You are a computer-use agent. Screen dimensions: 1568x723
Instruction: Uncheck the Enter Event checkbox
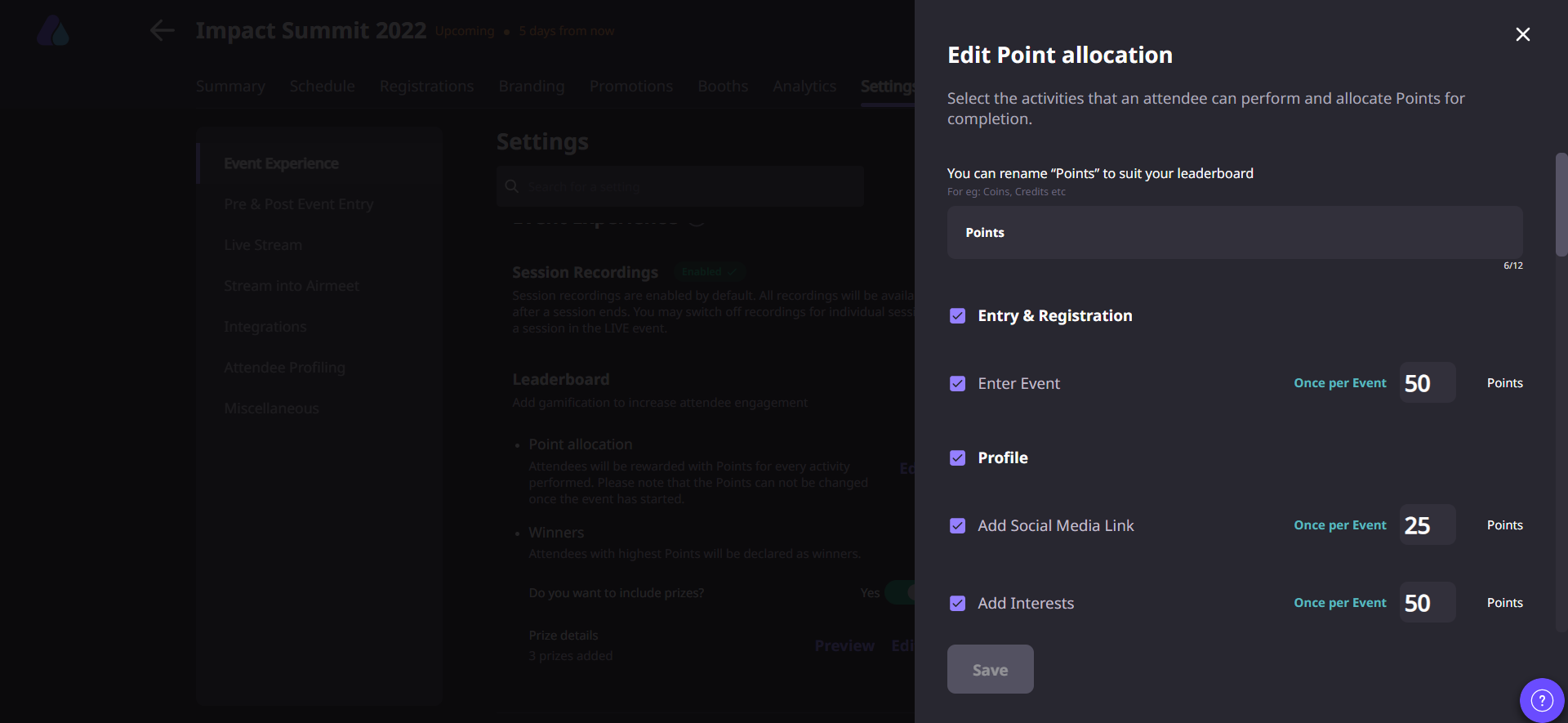958,384
